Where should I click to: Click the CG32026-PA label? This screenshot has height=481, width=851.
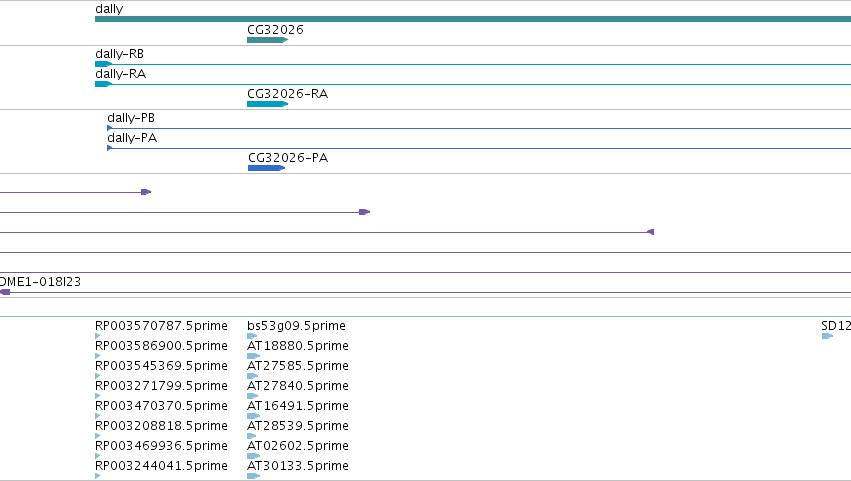tap(288, 157)
